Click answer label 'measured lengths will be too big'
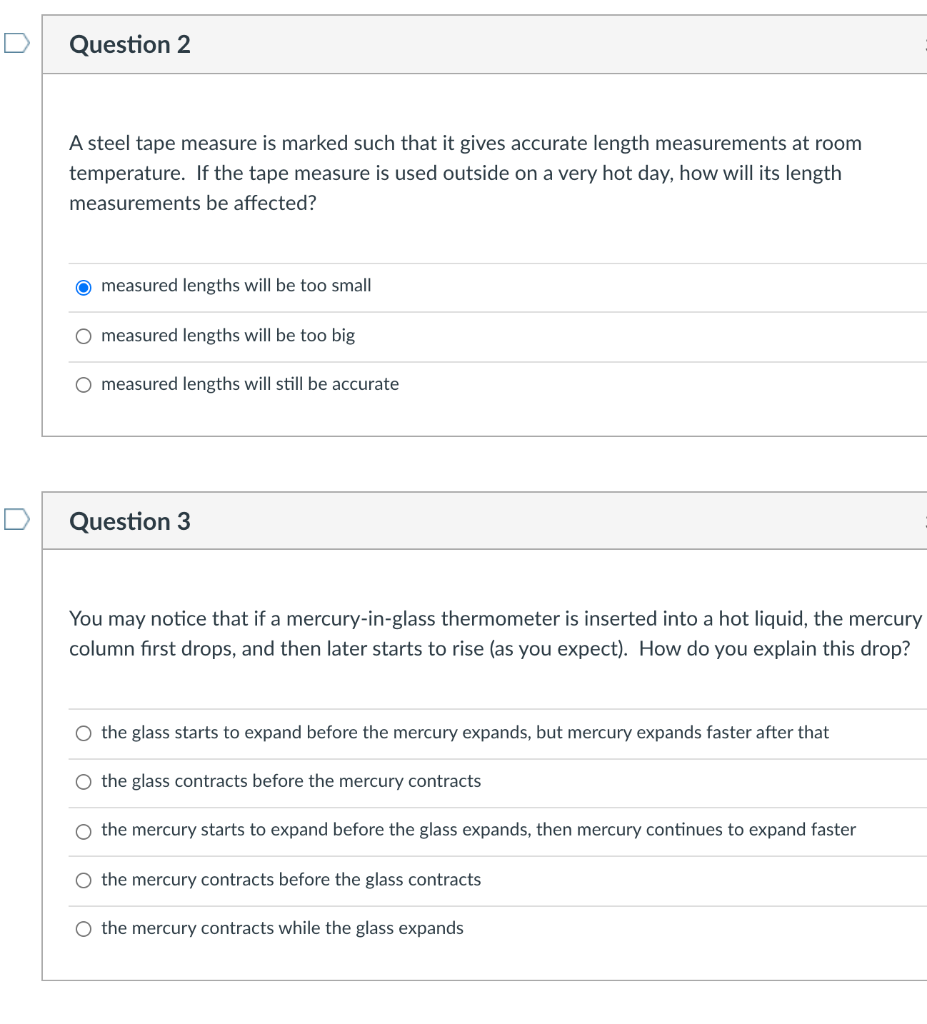 point(228,336)
